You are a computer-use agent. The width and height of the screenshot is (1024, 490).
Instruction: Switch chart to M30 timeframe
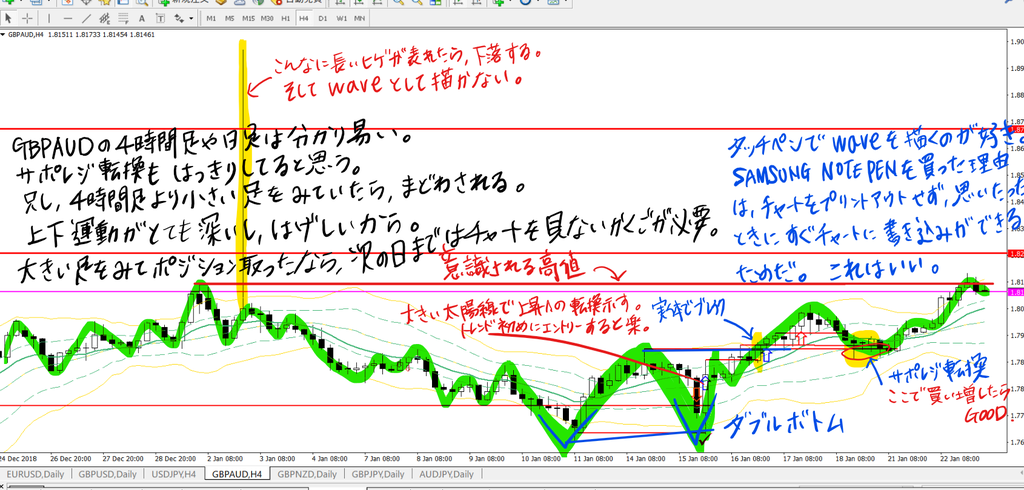(x=267, y=18)
